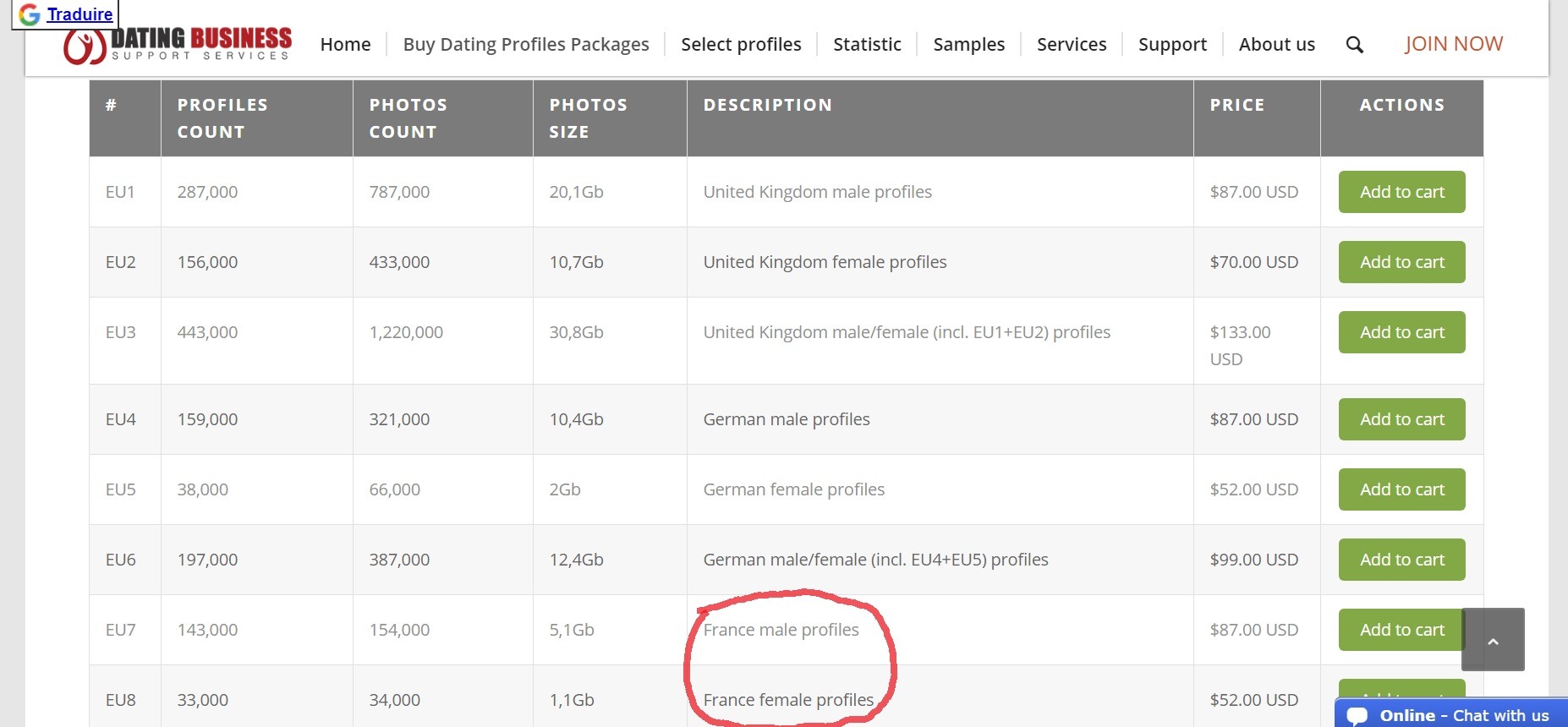Add EU4 German male profiles to cart
This screenshot has height=727, width=1568.
point(1401,419)
